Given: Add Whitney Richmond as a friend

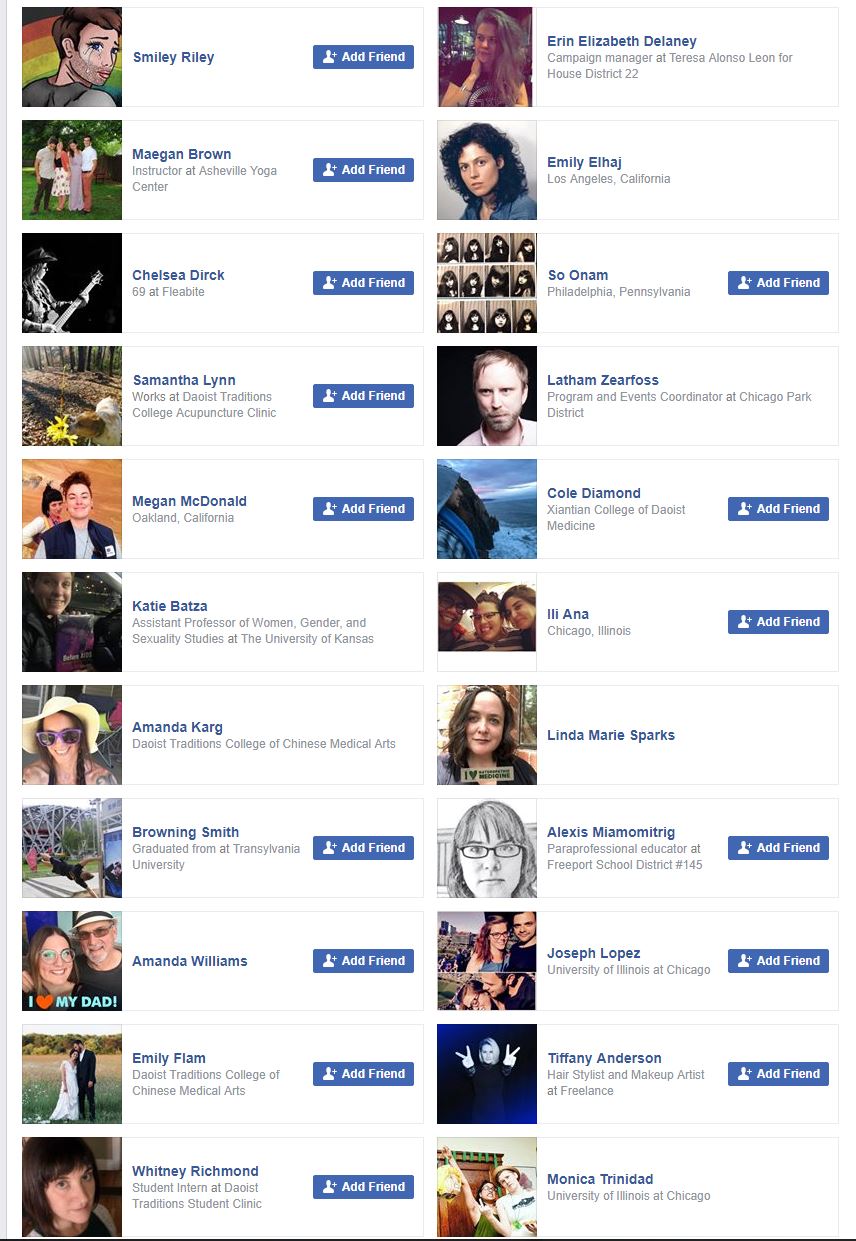Looking at the screenshot, I should click(363, 1187).
